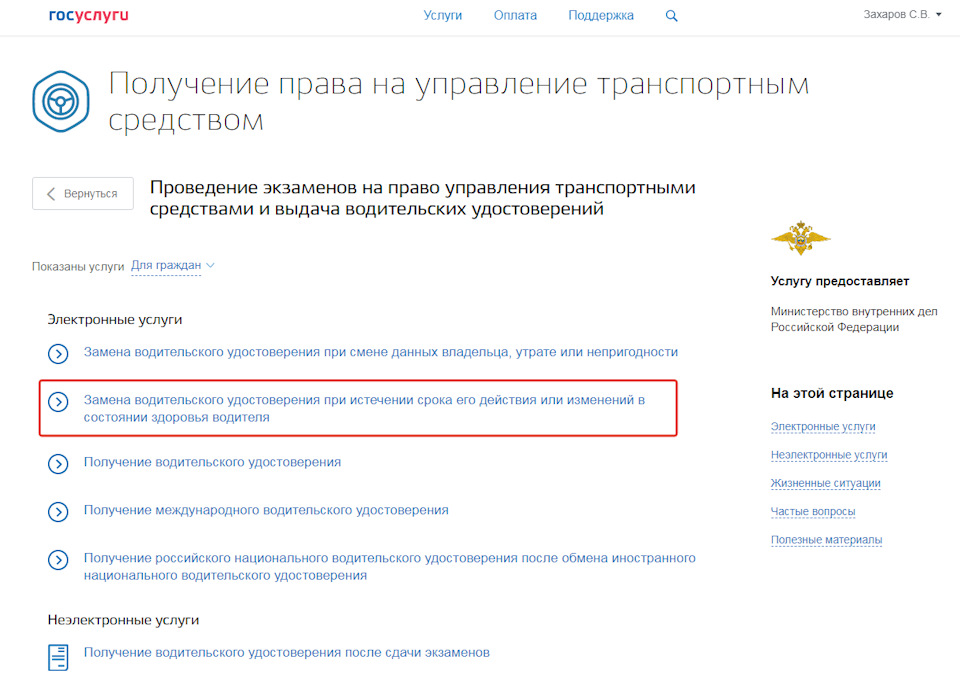The image size is (960, 678).
Task: Click arrow icon beside Замена при смене данных владельца
Action: click(58, 353)
